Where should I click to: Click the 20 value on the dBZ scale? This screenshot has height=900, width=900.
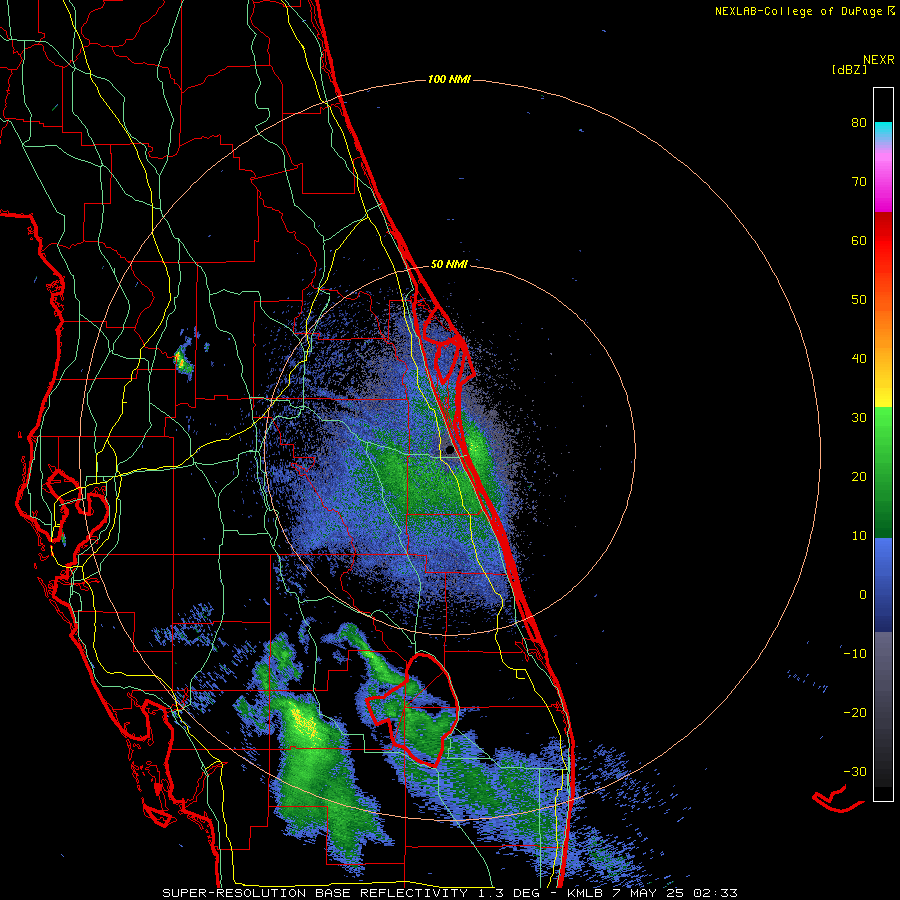tap(859, 477)
